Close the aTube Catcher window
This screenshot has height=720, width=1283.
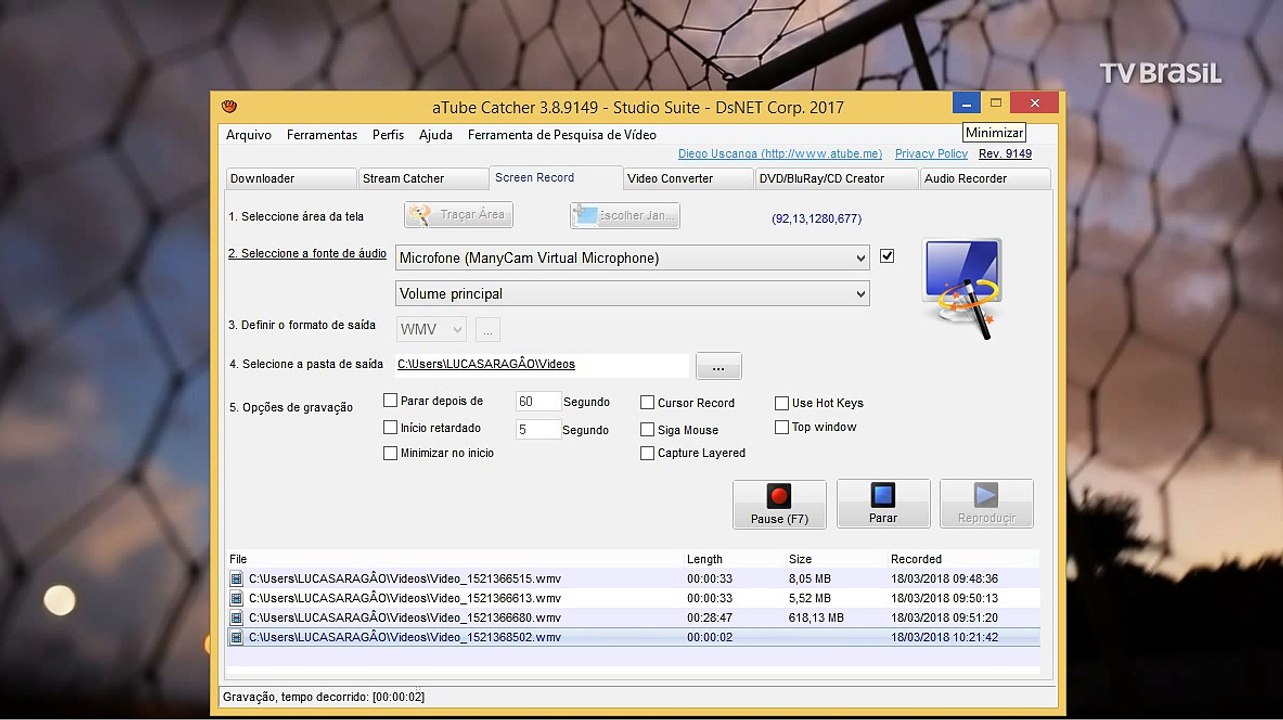tap(1034, 103)
